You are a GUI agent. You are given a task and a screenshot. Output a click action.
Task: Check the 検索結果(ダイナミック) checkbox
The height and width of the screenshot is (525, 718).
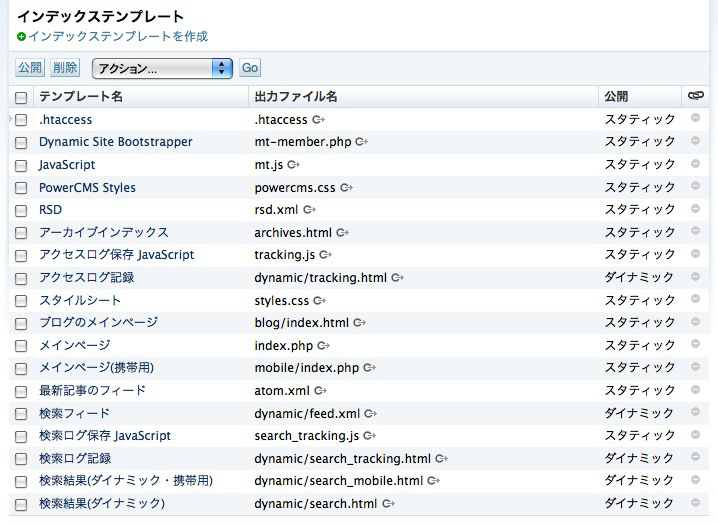click(21, 505)
